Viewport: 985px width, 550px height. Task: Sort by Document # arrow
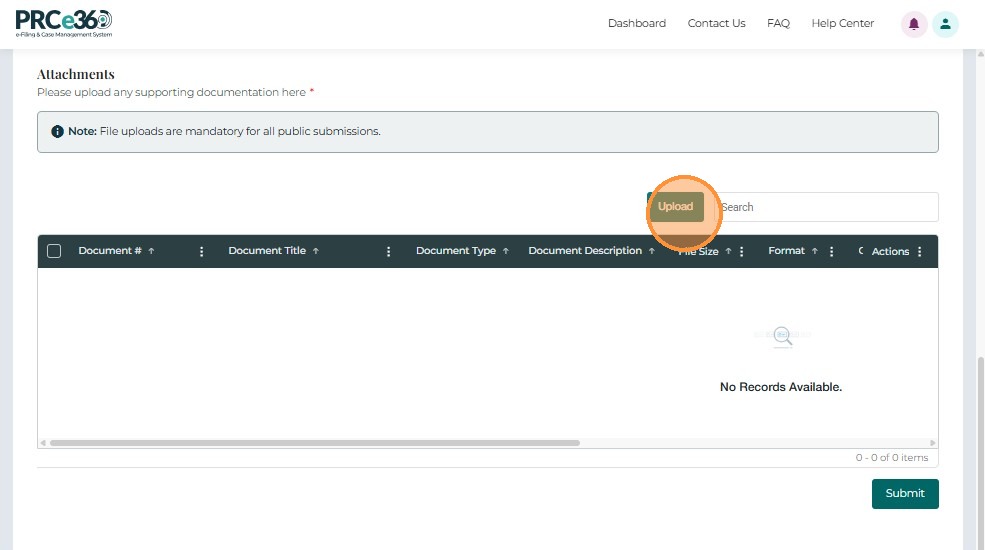(151, 251)
